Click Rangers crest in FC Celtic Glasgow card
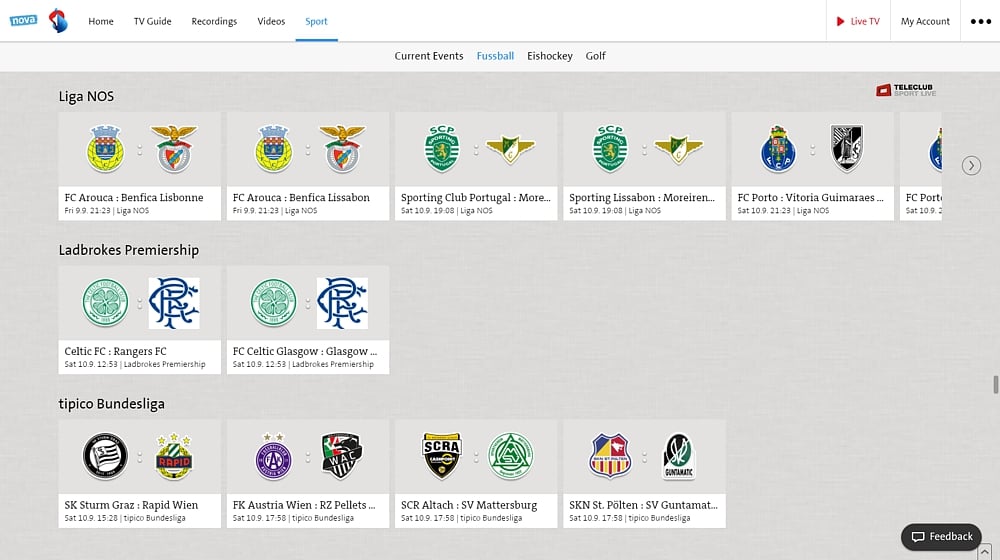Screen dimensions: 1000x560 (x=342, y=303)
